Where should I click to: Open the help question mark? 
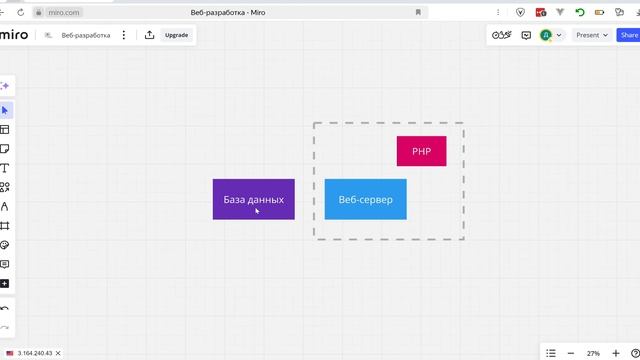pos(635,353)
